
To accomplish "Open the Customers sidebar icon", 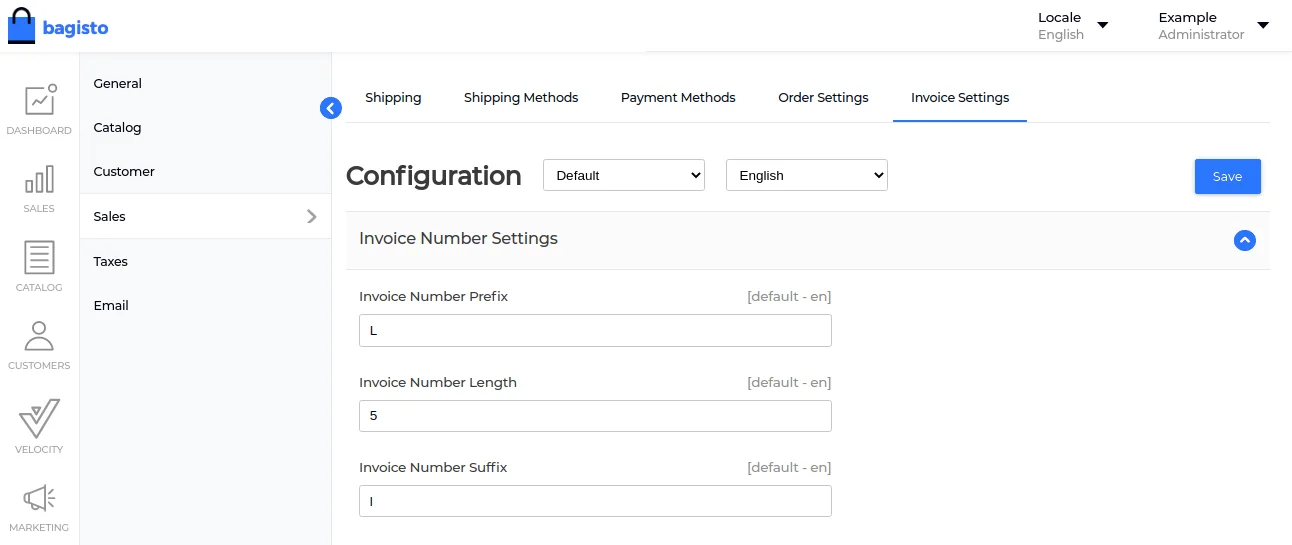I will tap(39, 344).
